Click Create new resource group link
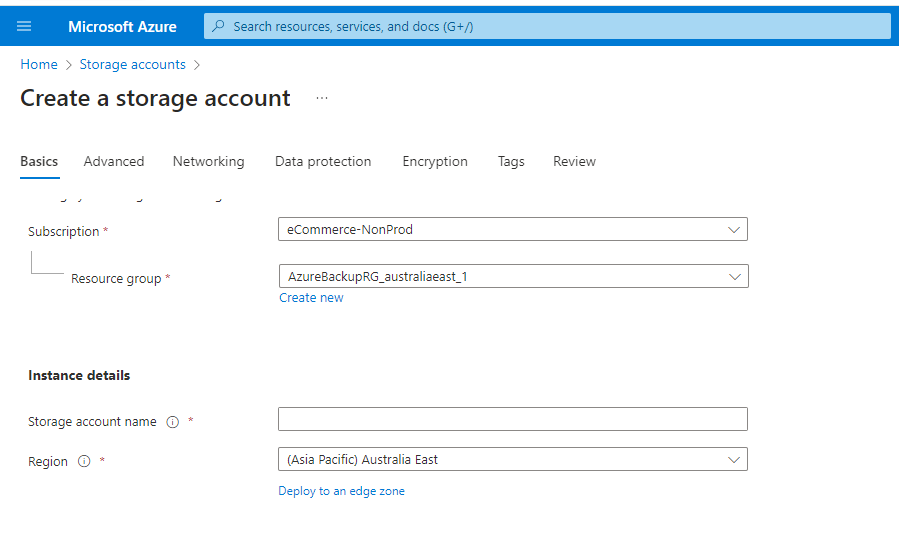This screenshot has height=540, width=899. (311, 298)
